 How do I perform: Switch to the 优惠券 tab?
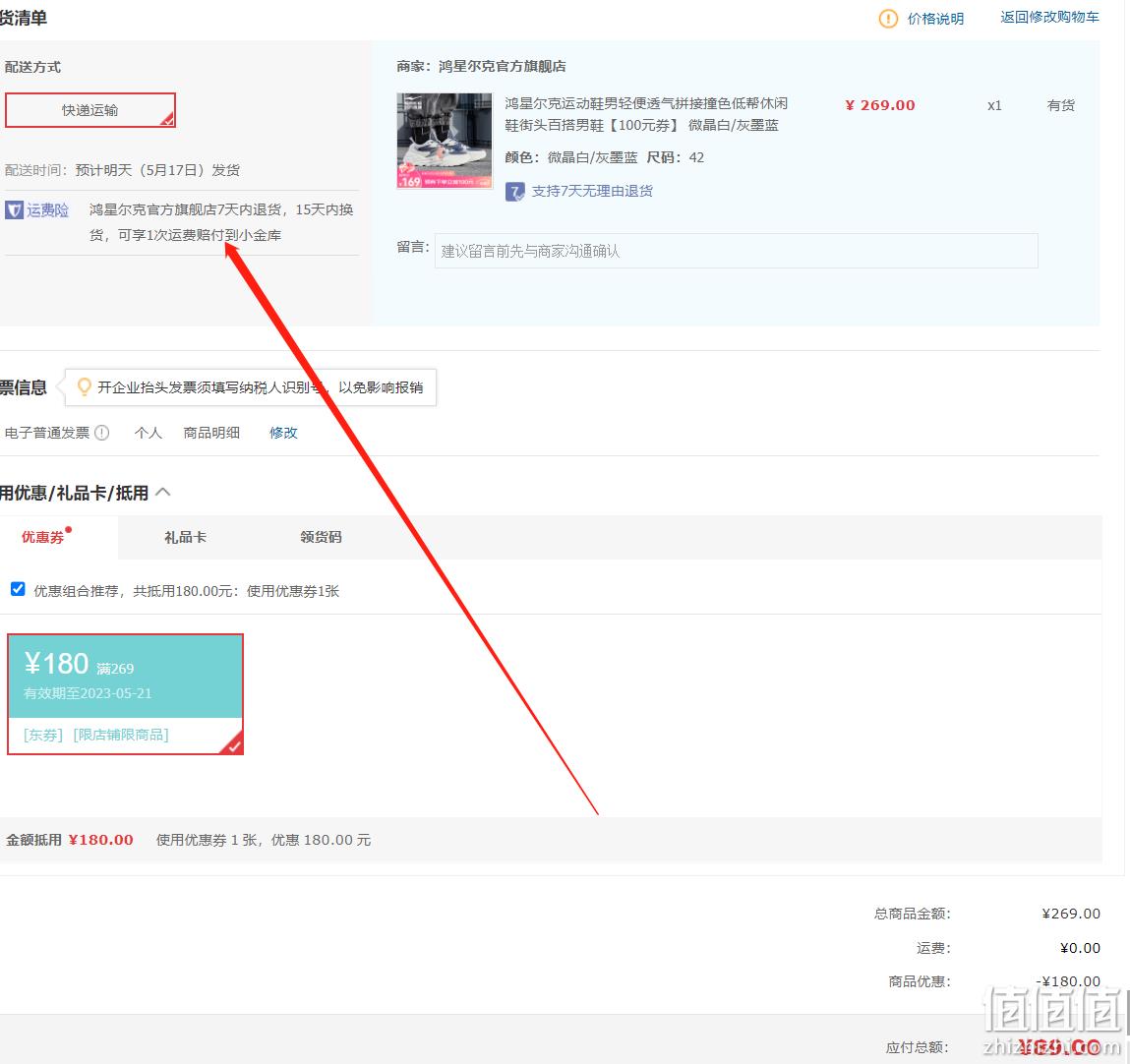[43, 537]
